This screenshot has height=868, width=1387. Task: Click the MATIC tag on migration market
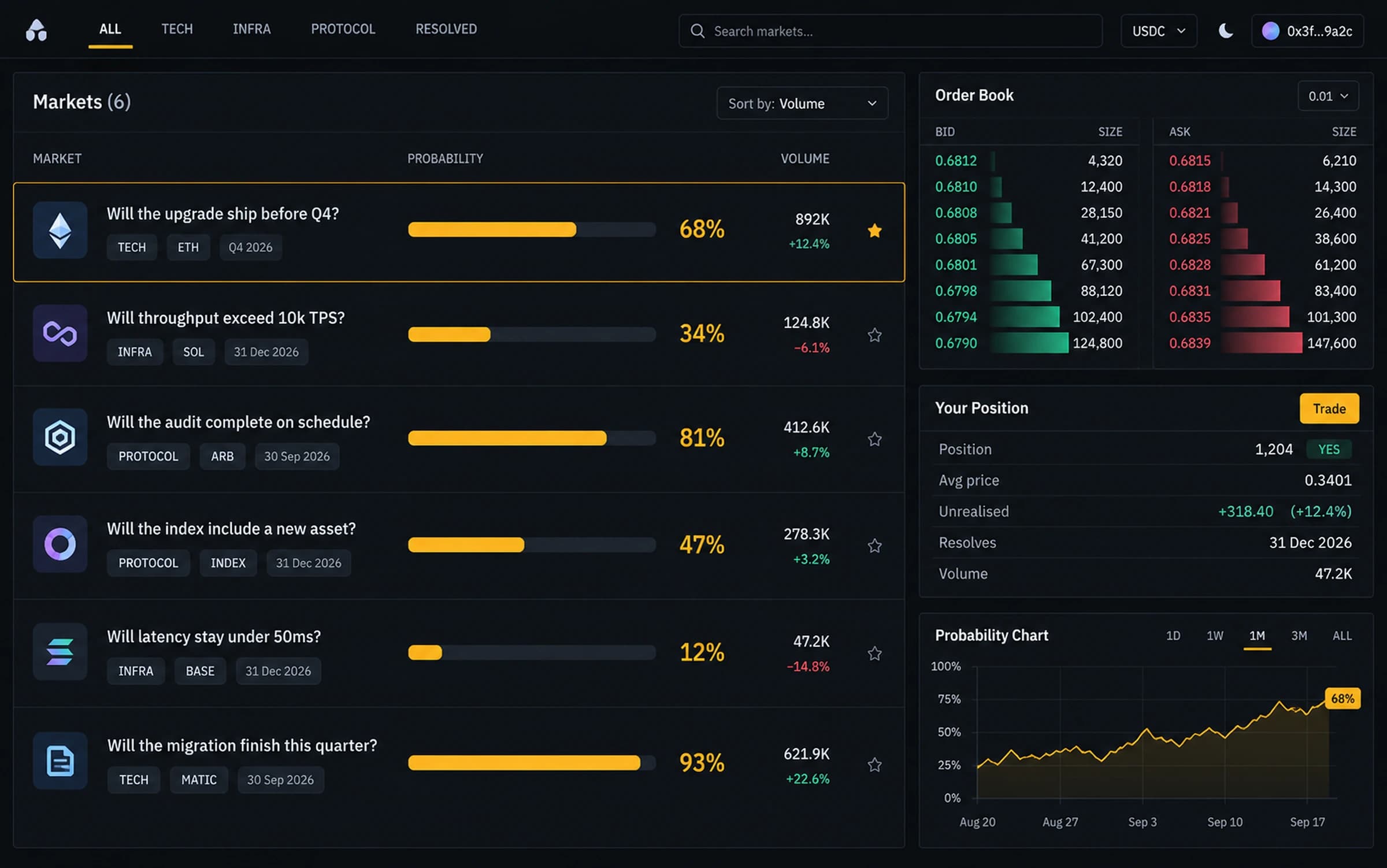tap(199, 780)
